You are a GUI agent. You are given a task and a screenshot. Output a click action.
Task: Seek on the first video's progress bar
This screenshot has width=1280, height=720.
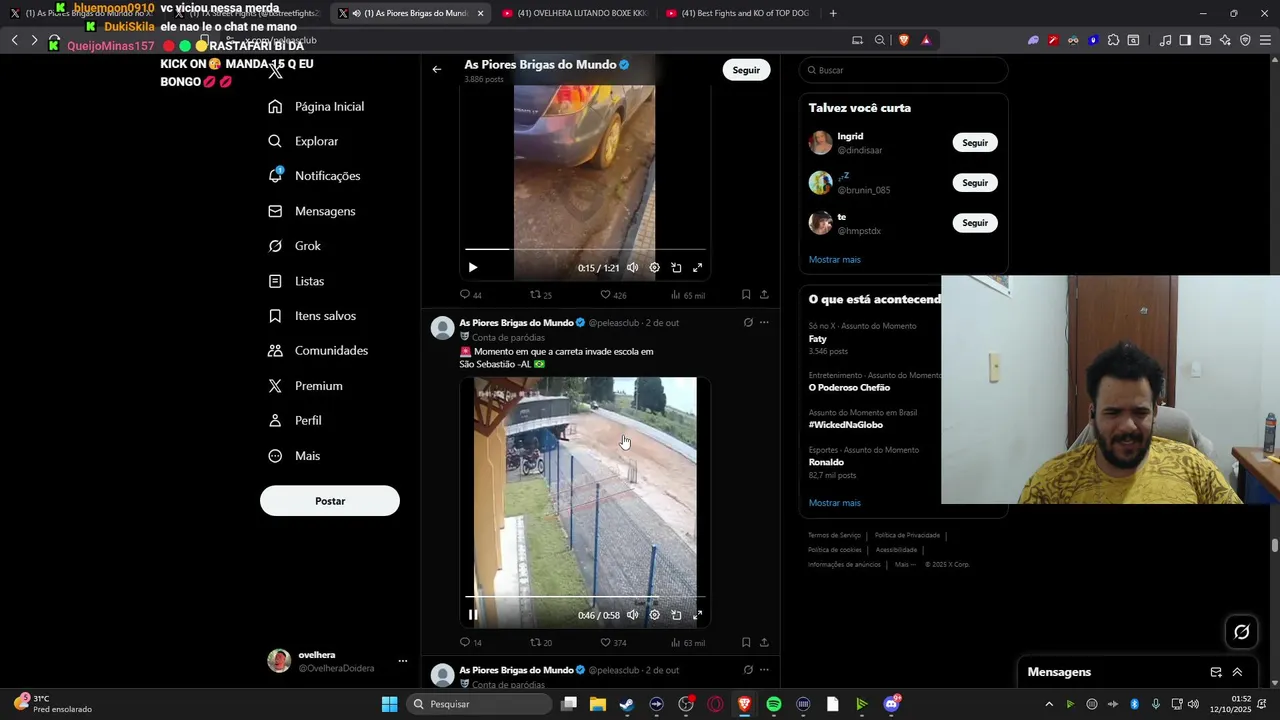click(x=585, y=249)
